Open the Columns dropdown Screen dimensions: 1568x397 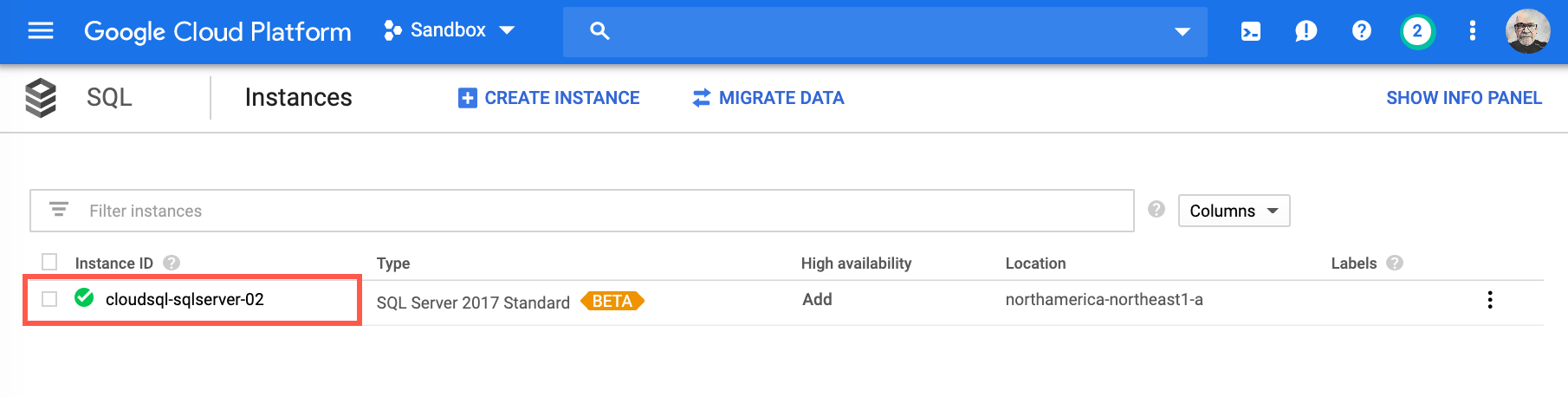point(1234,211)
